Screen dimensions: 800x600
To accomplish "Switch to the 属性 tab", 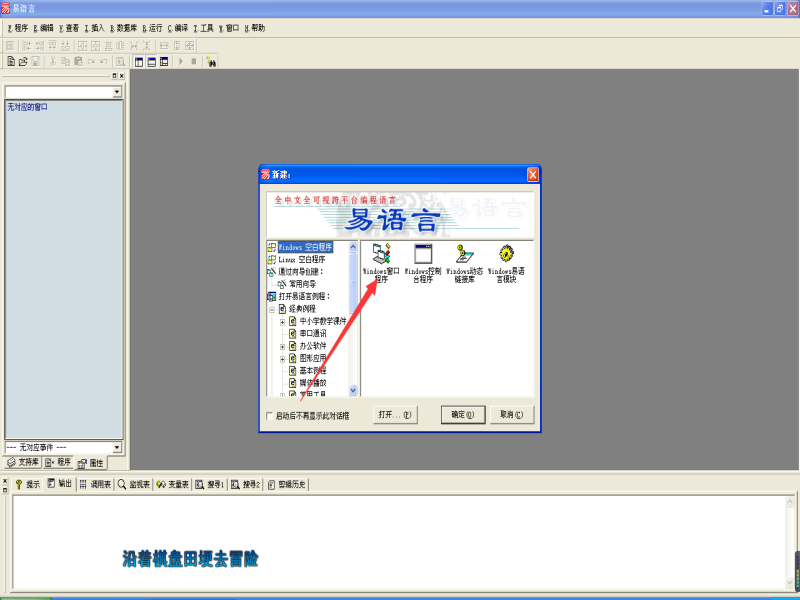I will coord(91,463).
